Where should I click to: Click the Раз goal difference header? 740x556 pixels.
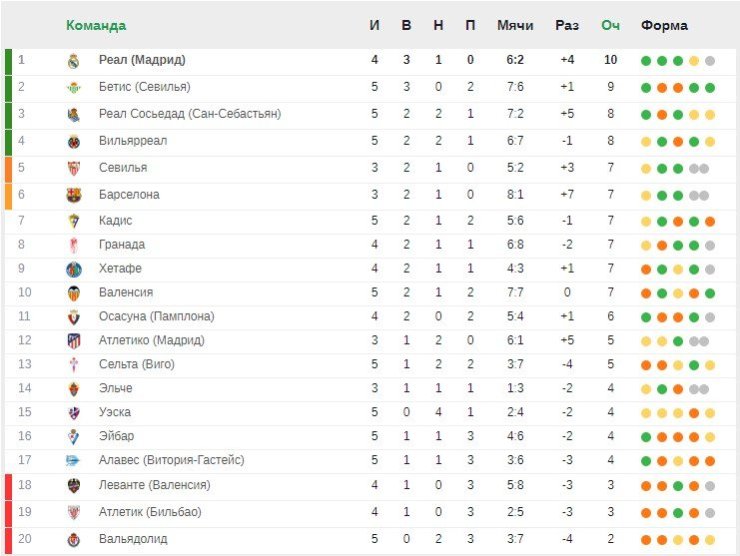tap(567, 25)
